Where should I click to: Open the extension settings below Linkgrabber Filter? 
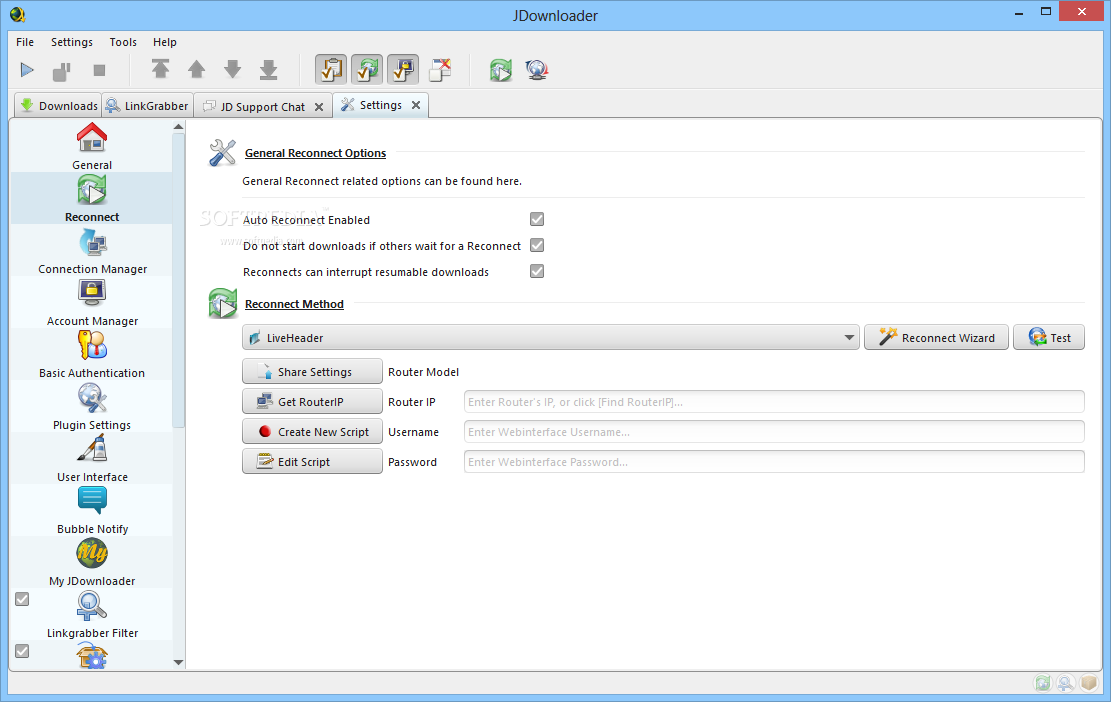click(92, 656)
